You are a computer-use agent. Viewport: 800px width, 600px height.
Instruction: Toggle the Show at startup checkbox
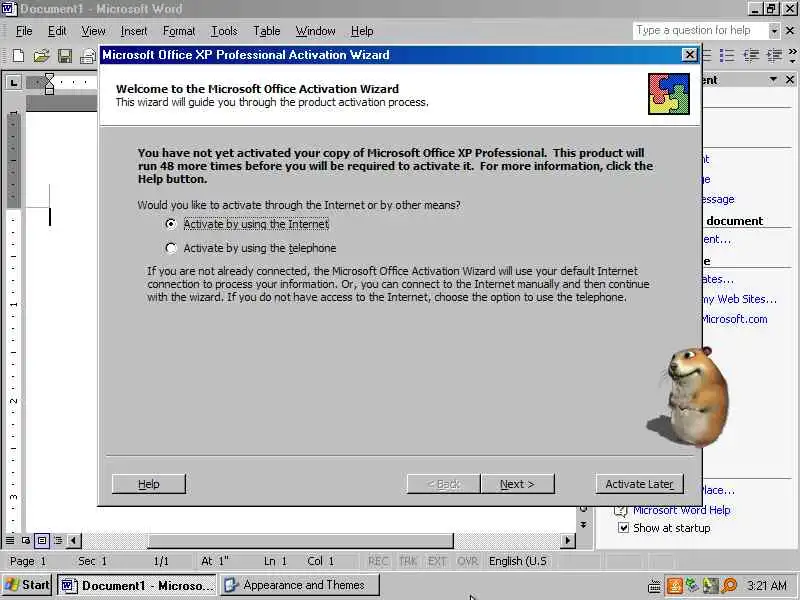coord(623,528)
